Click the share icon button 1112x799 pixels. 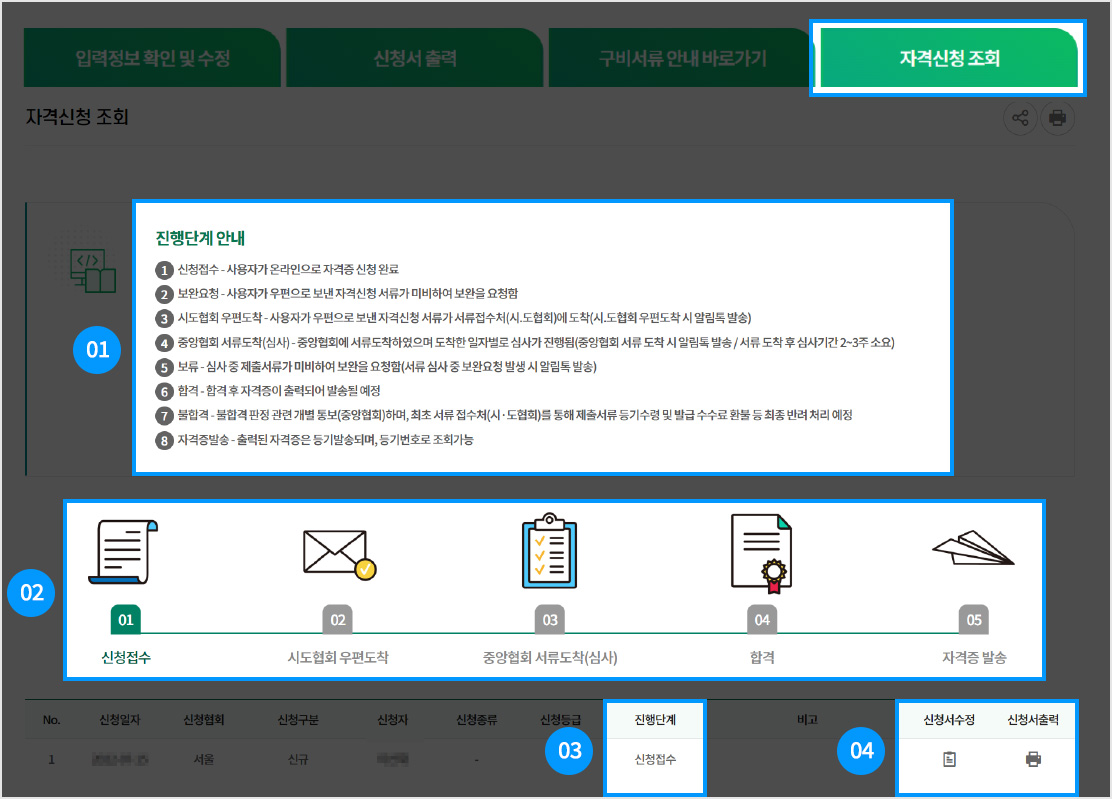1020,118
